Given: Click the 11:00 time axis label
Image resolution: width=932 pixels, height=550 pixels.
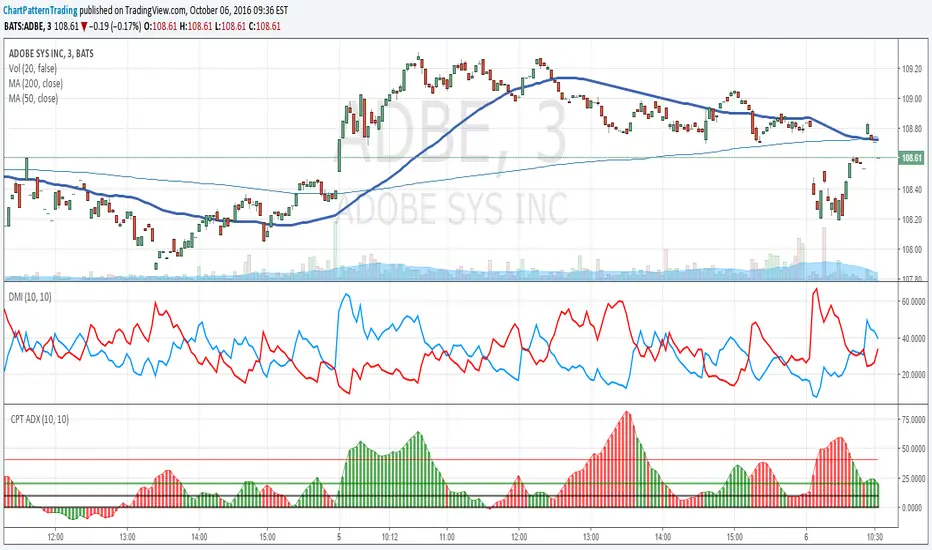Looking at the screenshot, I should [x=447, y=537].
